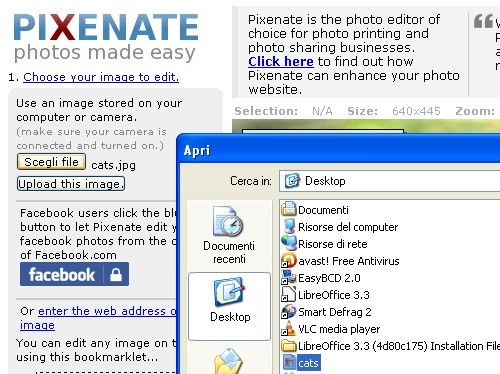Open the Click here link
Image resolution: width=500 pixels, height=374 pixels.
[x=281, y=62]
